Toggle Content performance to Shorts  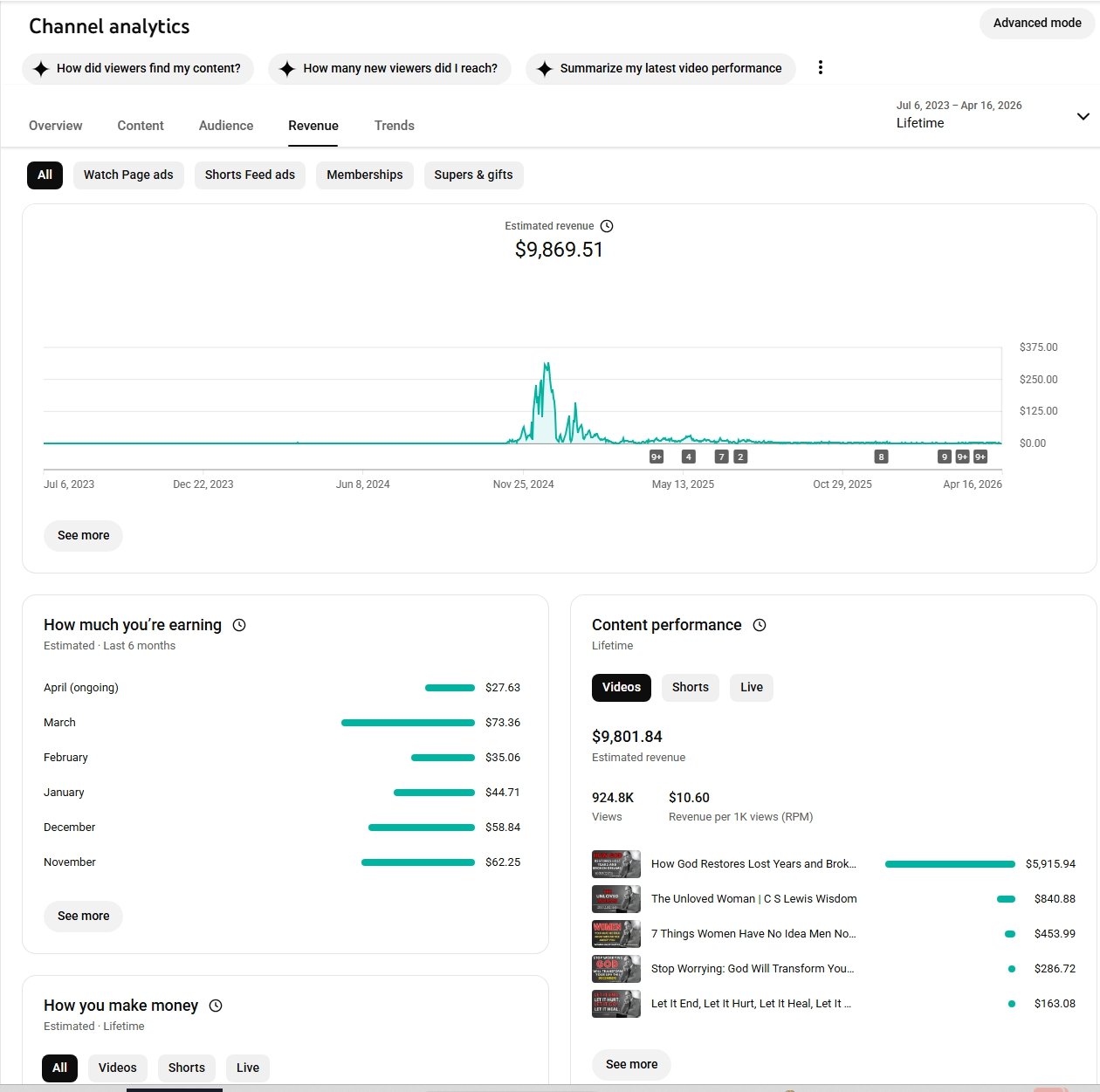click(x=690, y=688)
